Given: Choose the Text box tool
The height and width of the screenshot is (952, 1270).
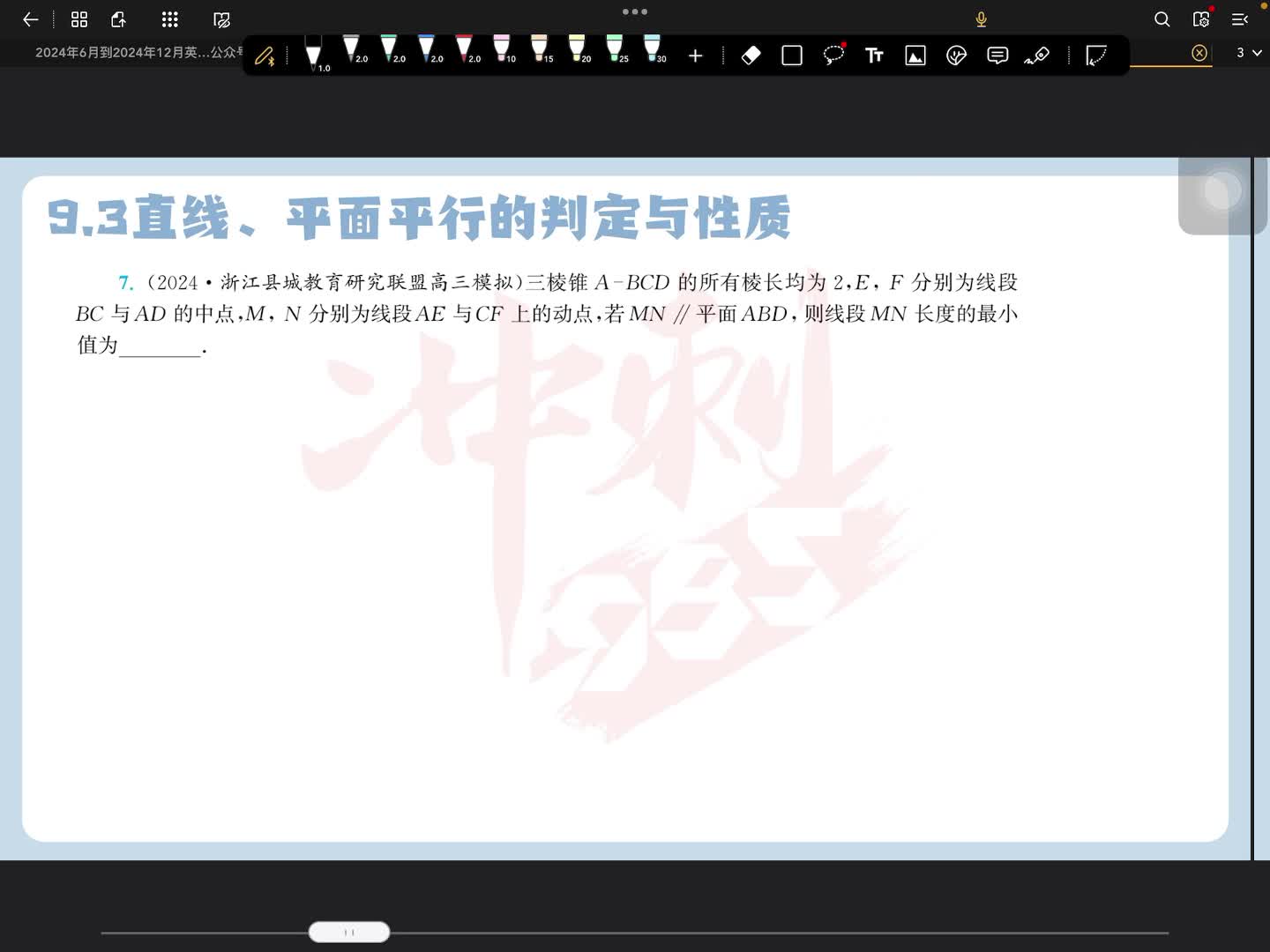Looking at the screenshot, I should pyautogui.click(x=874, y=56).
